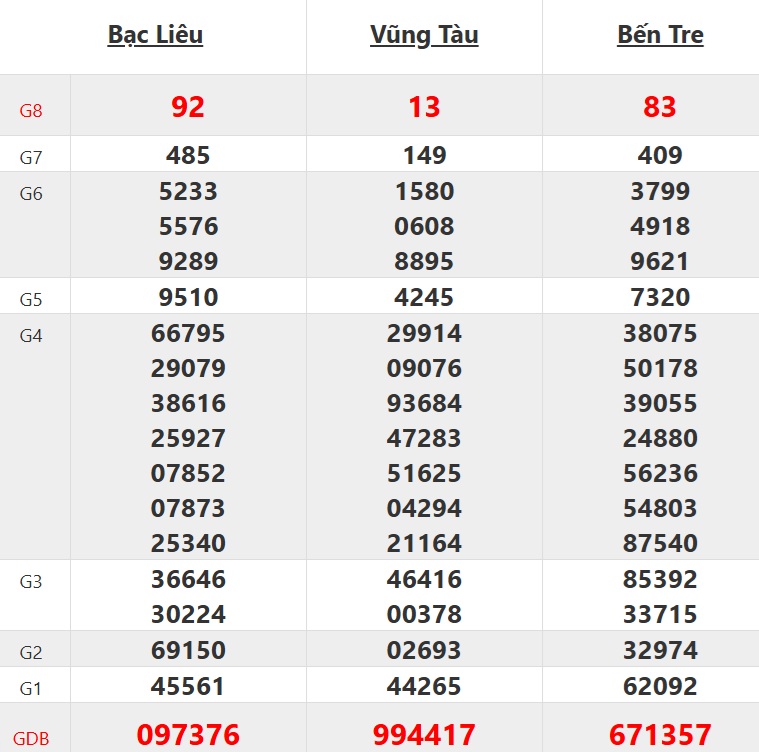This screenshot has height=752, width=759.
Task: Click G2 number 69150
Action: coord(188,651)
